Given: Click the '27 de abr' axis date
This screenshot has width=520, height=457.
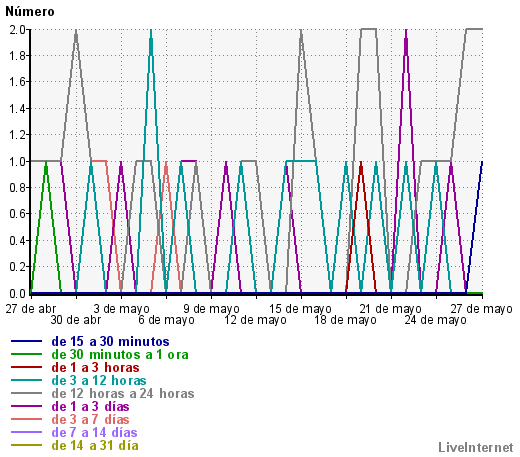Looking at the screenshot, I should pyautogui.click(x=31, y=309).
